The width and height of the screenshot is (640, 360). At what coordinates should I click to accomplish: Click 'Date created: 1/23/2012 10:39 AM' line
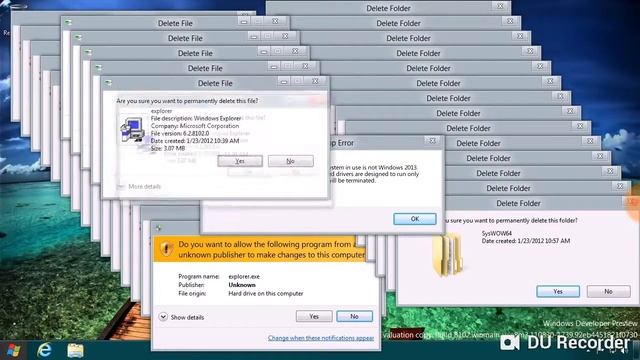pos(195,140)
